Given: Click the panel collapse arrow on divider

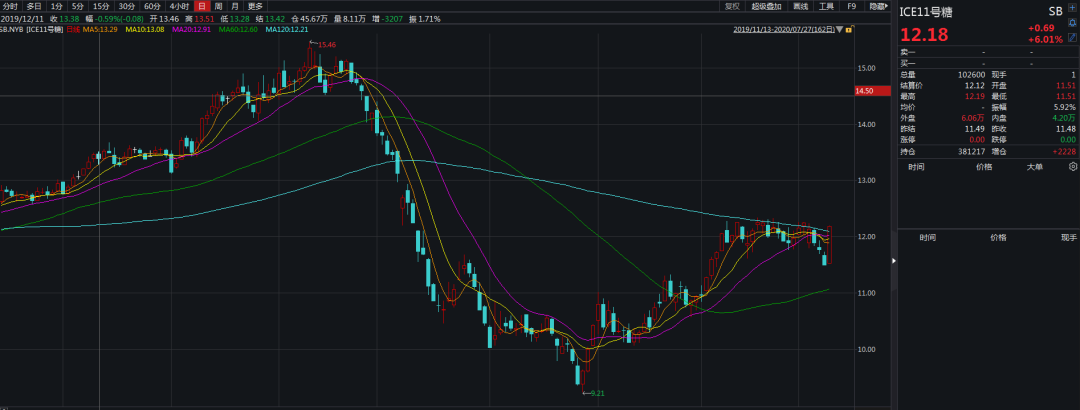Looking at the screenshot, I should point(894,260).
